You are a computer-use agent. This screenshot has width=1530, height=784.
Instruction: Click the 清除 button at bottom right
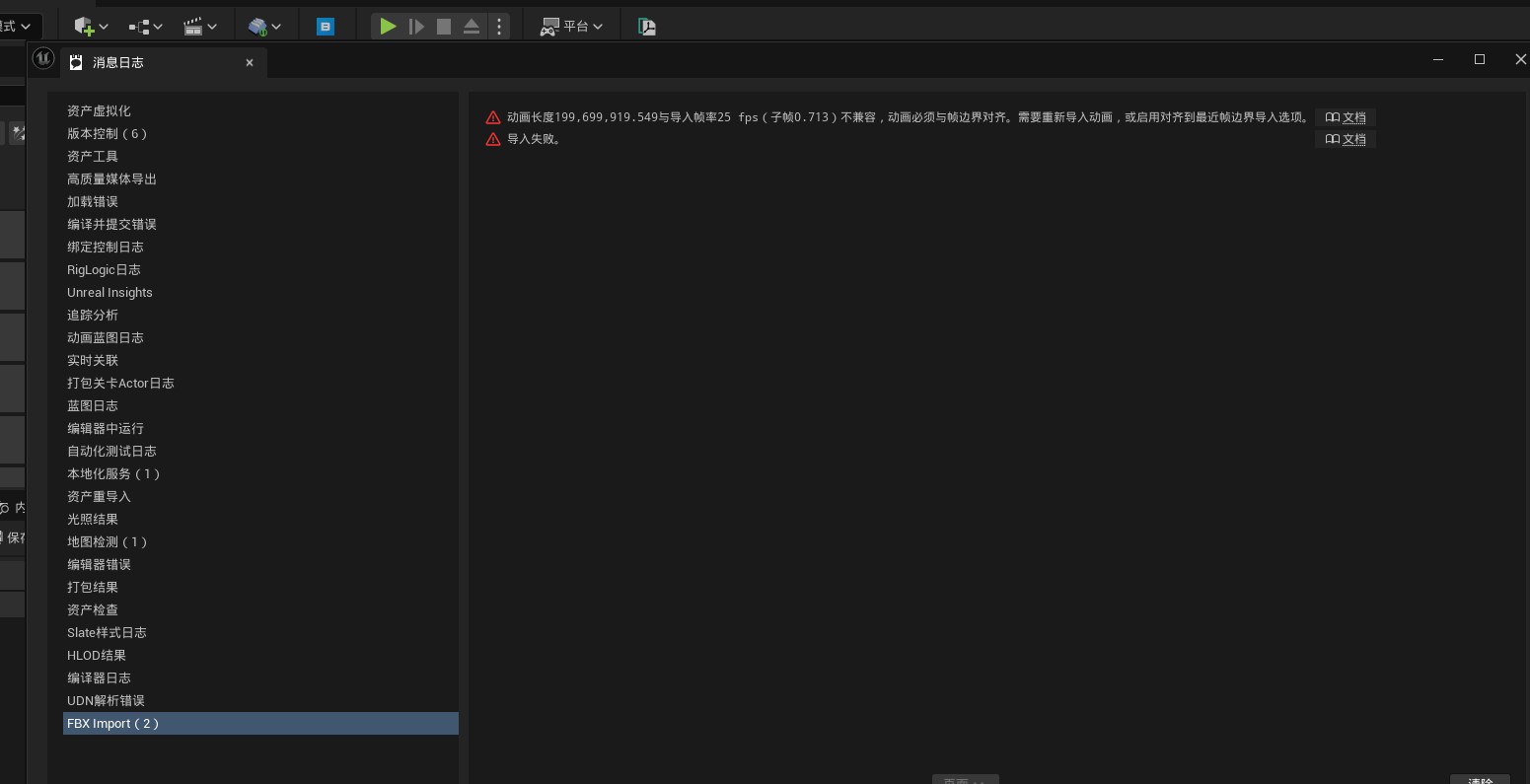pos(1480,780)
